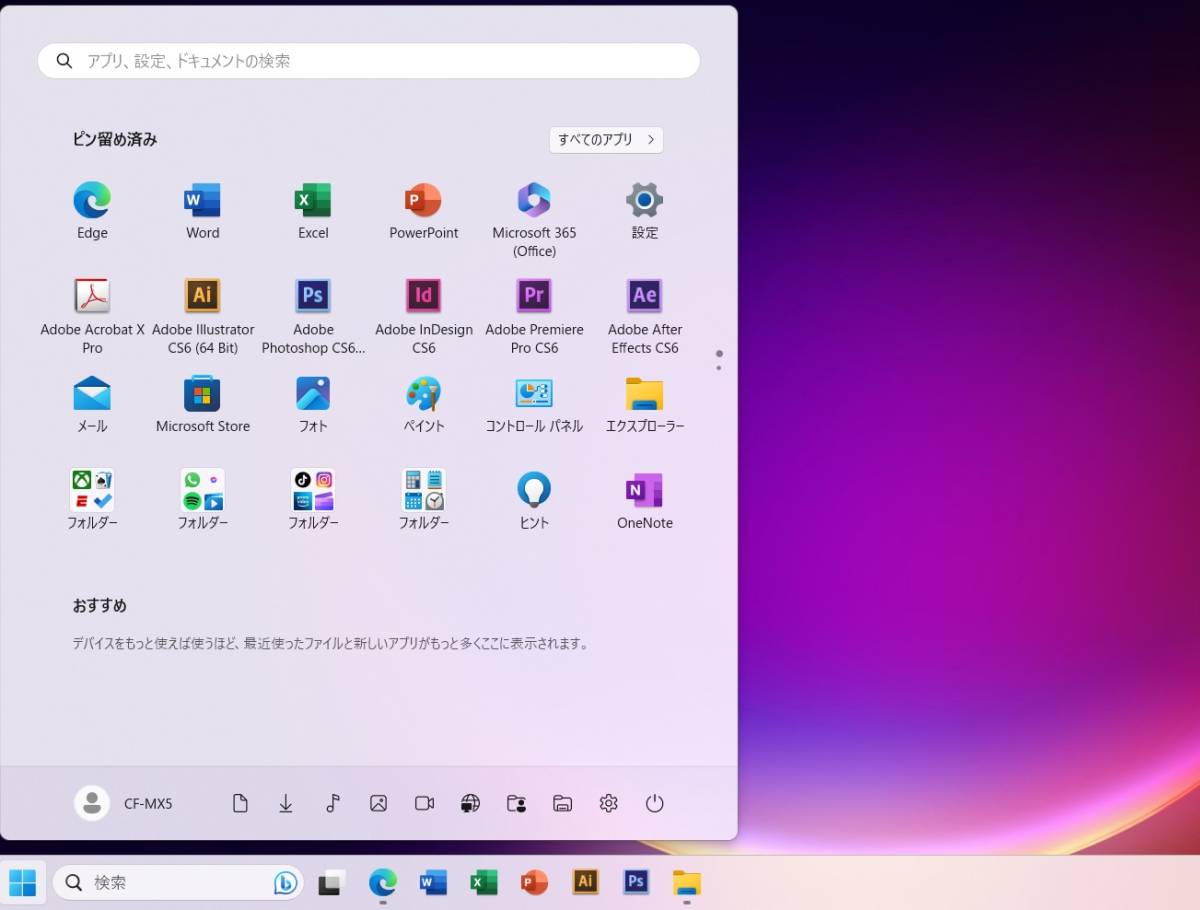
Task: Open the ヒント app
Action: [534, 490]
